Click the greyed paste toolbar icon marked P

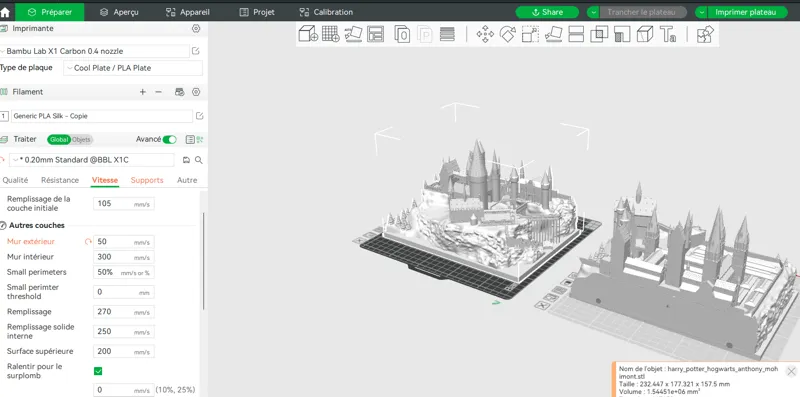coord(424,34)
